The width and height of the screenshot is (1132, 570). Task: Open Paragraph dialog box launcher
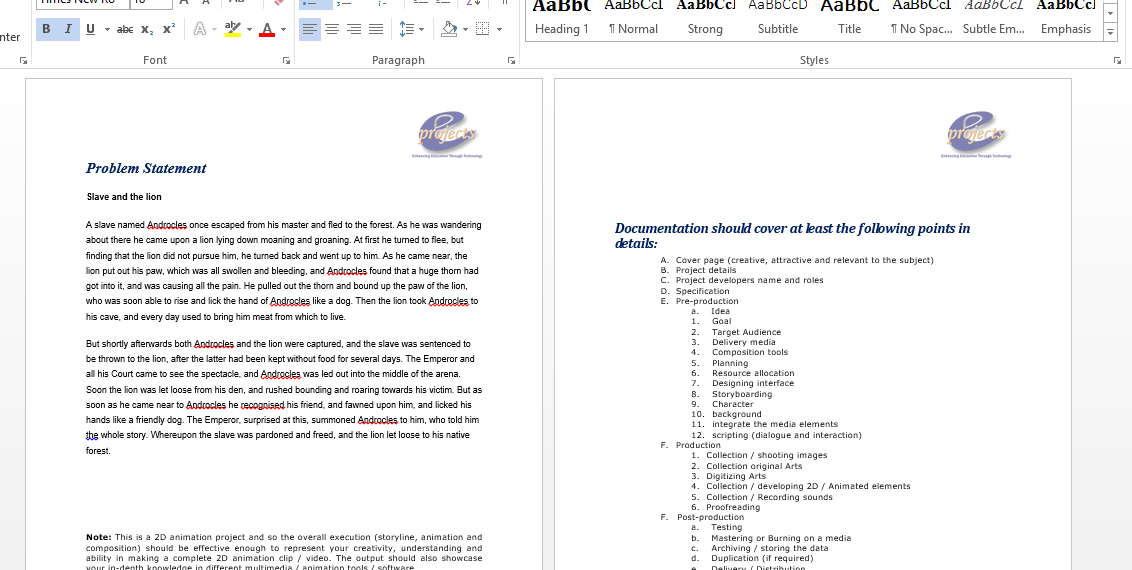(x=512, y=61)
